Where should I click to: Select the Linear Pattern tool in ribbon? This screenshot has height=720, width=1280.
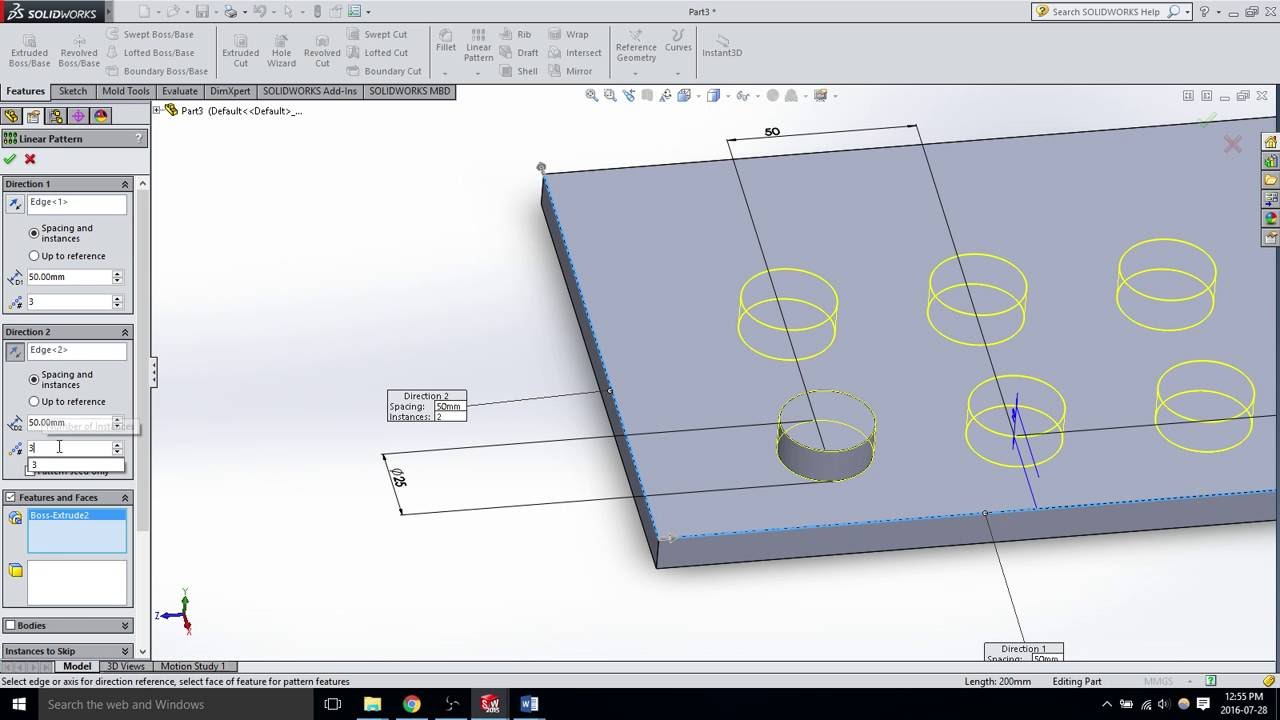(479, 45)
